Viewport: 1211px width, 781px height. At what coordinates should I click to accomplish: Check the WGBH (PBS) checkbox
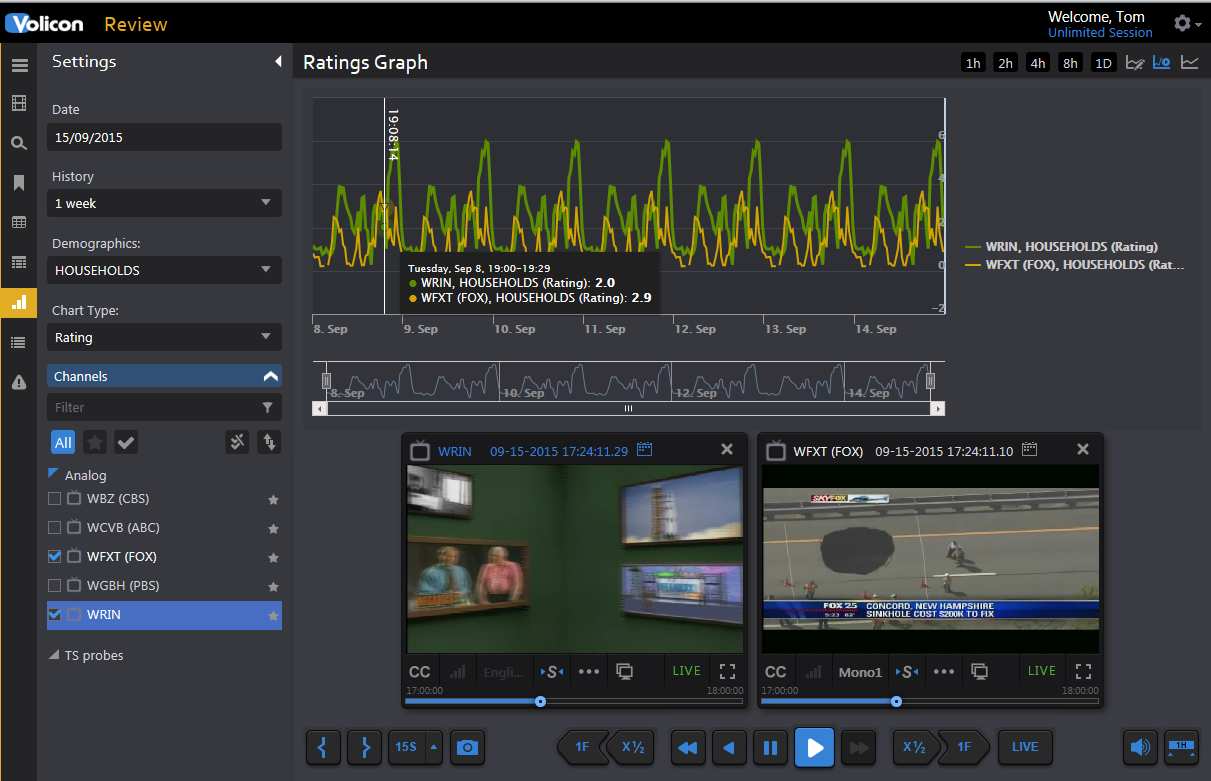[55, 585]
